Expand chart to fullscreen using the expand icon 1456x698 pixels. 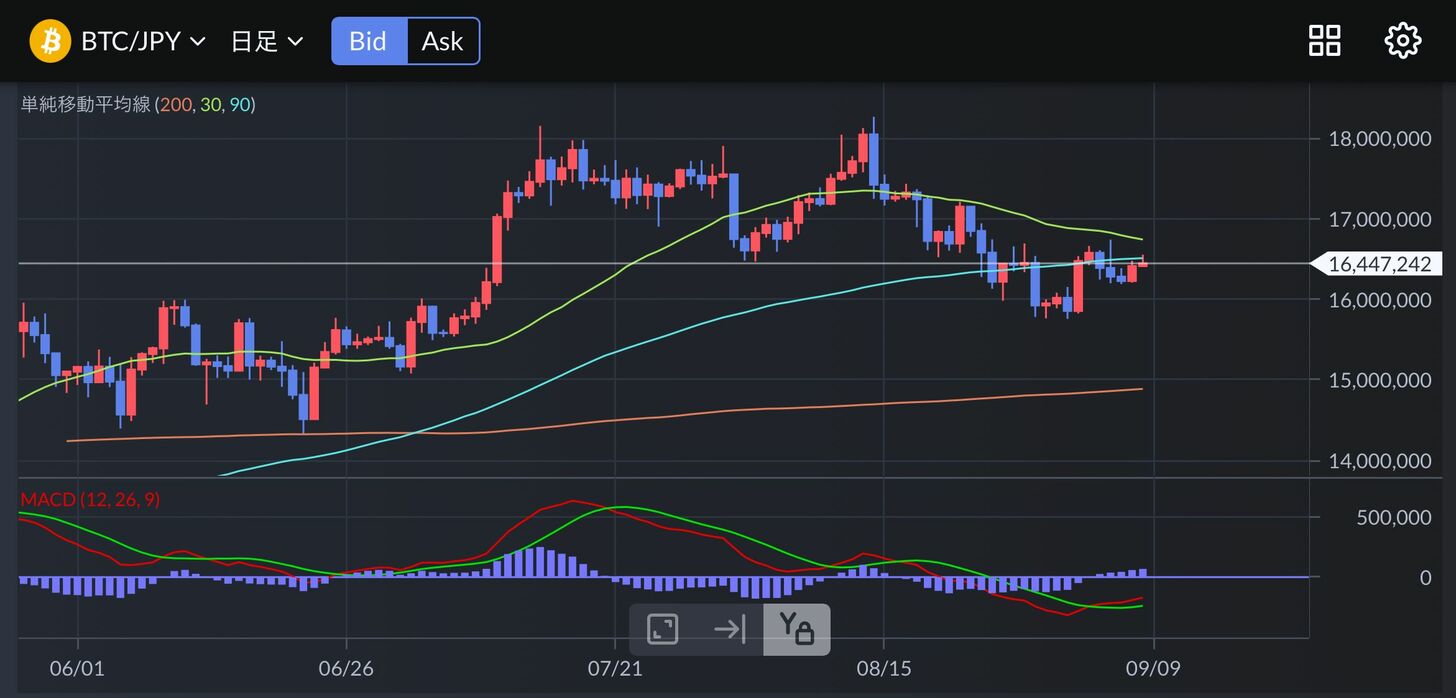pyautogui.click(x=663, y=629)
